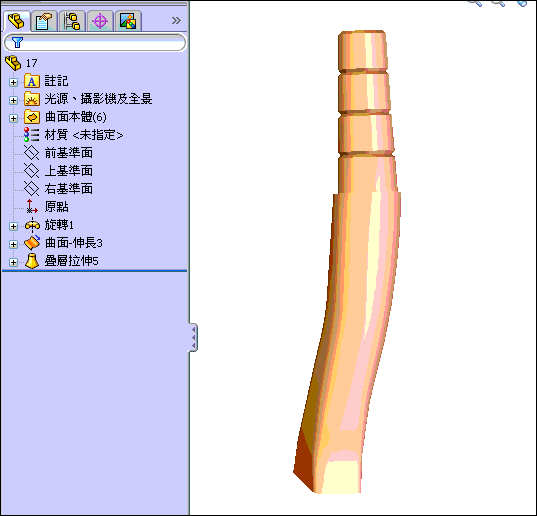Image resolution: width=537 pixels, height=516 pixels.
Task: Select the surface extrude icon of 曲面-伸長3
Action: click(32, 243)
